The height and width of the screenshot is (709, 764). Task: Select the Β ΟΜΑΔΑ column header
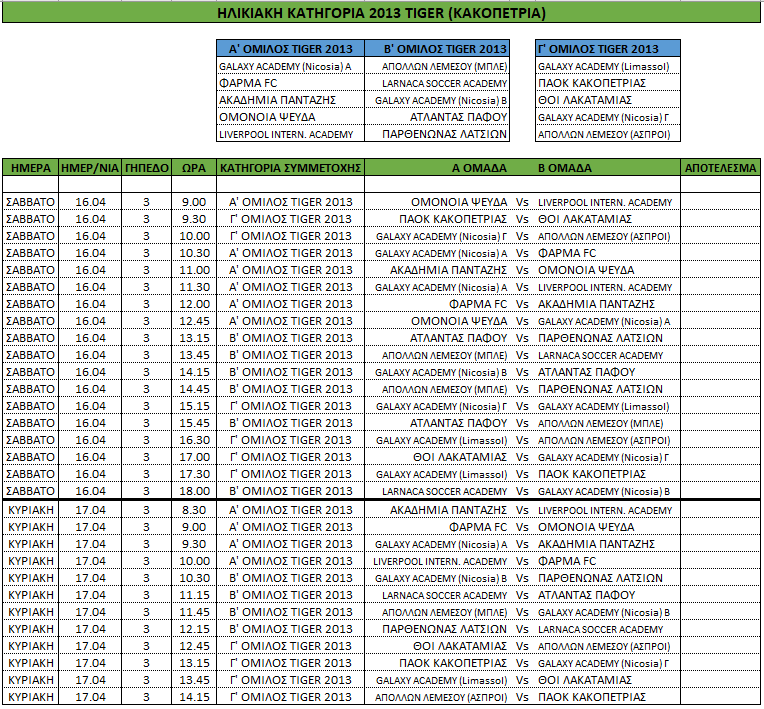coord(565,168)
